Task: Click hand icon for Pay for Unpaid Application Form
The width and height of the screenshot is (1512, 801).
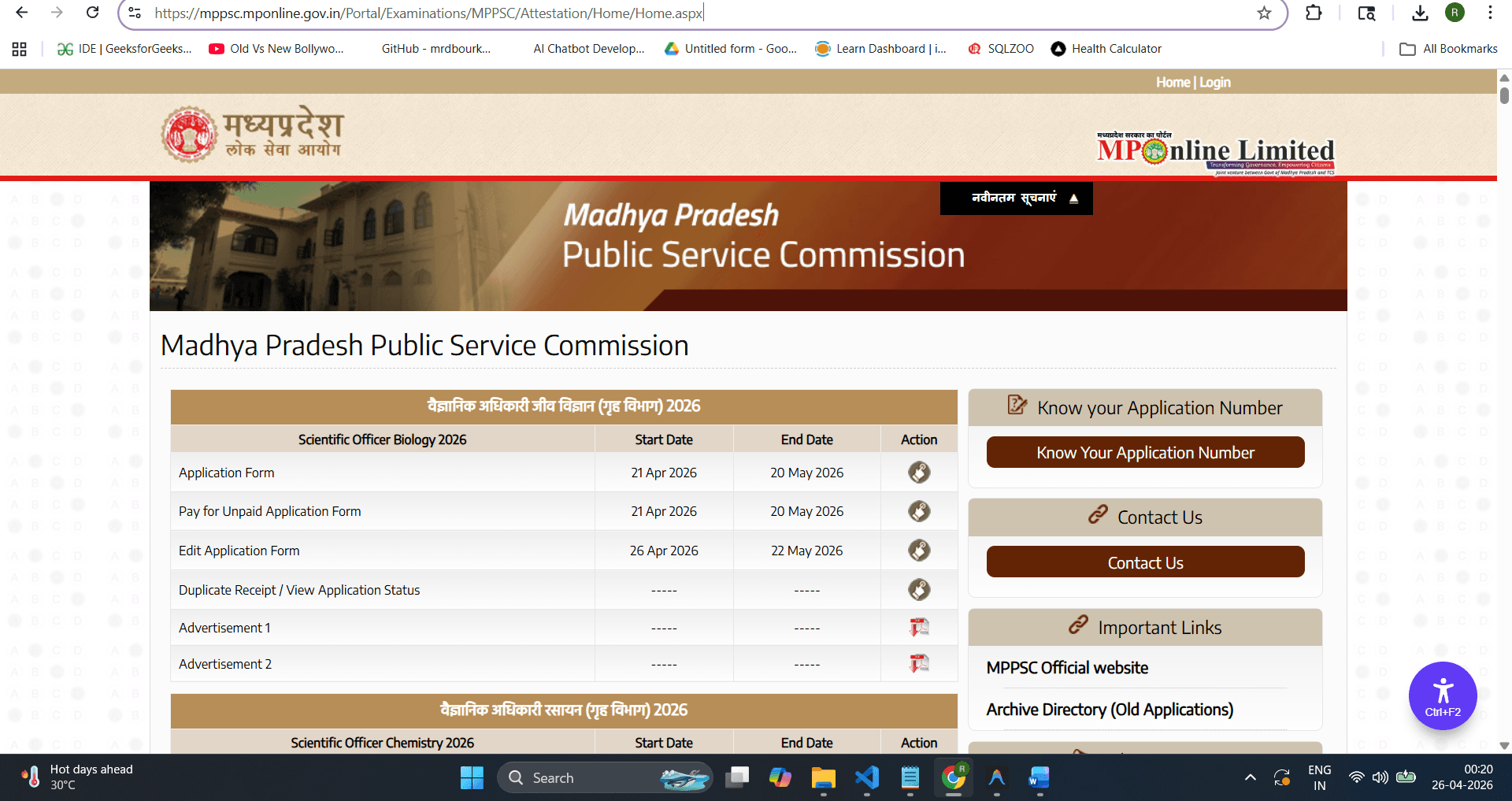Action: pyautogui.click(x=919, y=510)
